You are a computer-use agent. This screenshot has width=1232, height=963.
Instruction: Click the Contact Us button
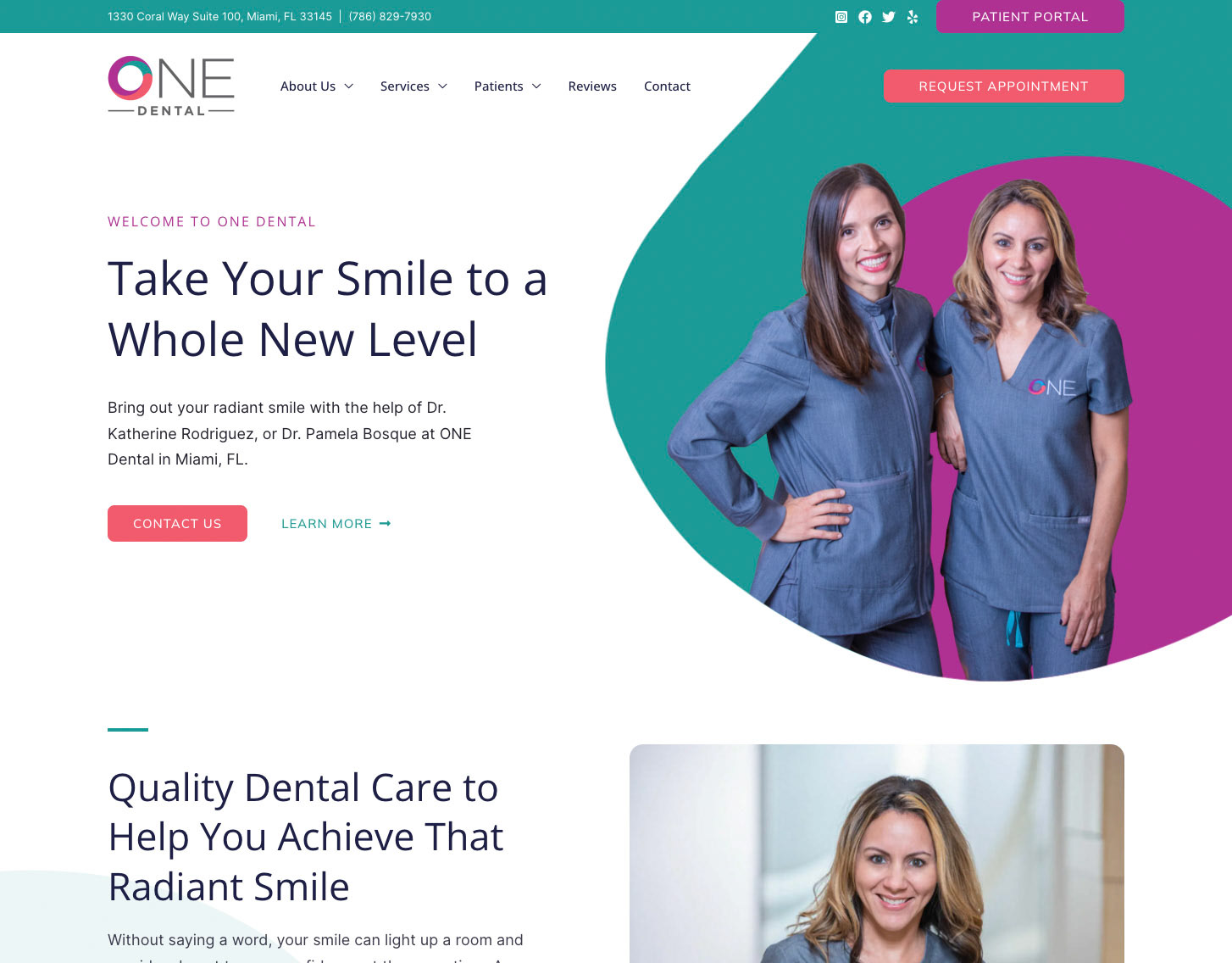pyautogui.click(x=177, y=524)
